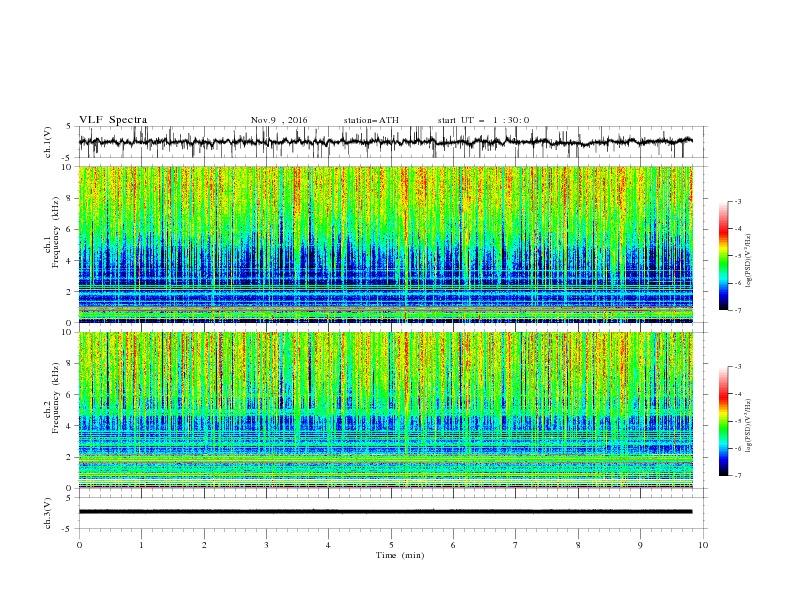
Task: Click the ch.2 spectrogram color scale bar
Action: pos(723,421)
